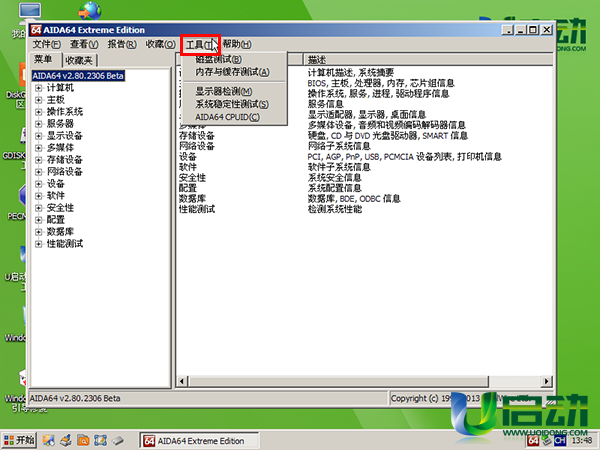Screen dimensions: 600x450
Task: Select 服务器 label in the menu tree
Action: [60, 124]
